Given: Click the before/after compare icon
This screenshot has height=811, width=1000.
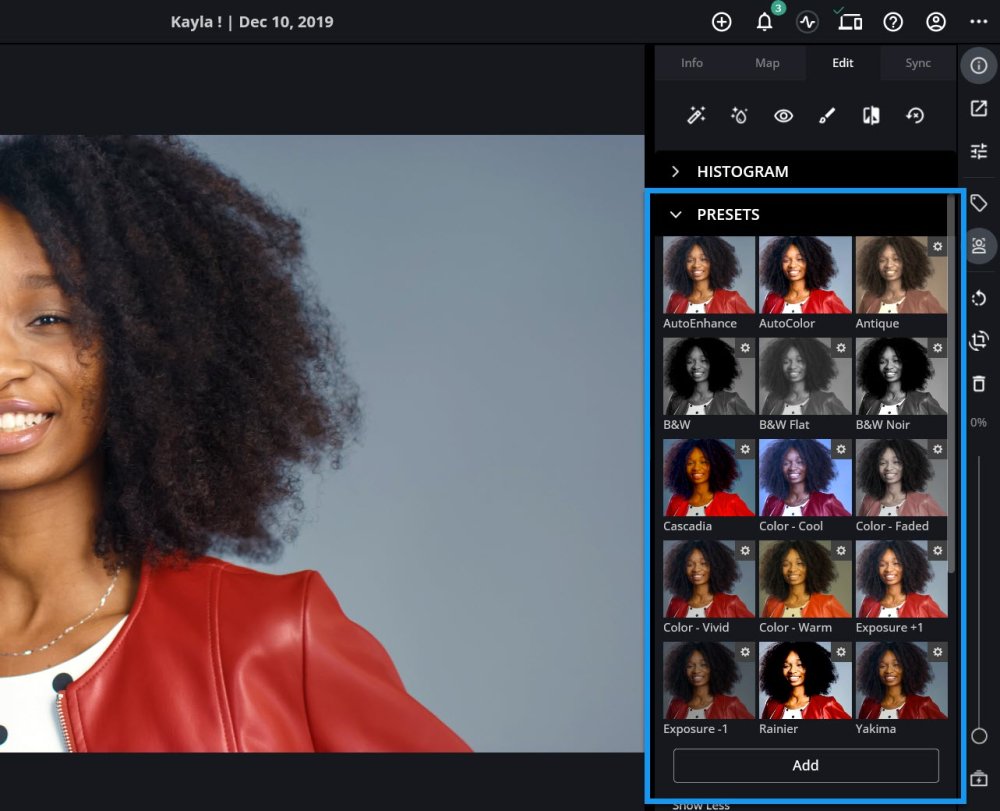Looking at the screenshot, I should click(871, 116).
